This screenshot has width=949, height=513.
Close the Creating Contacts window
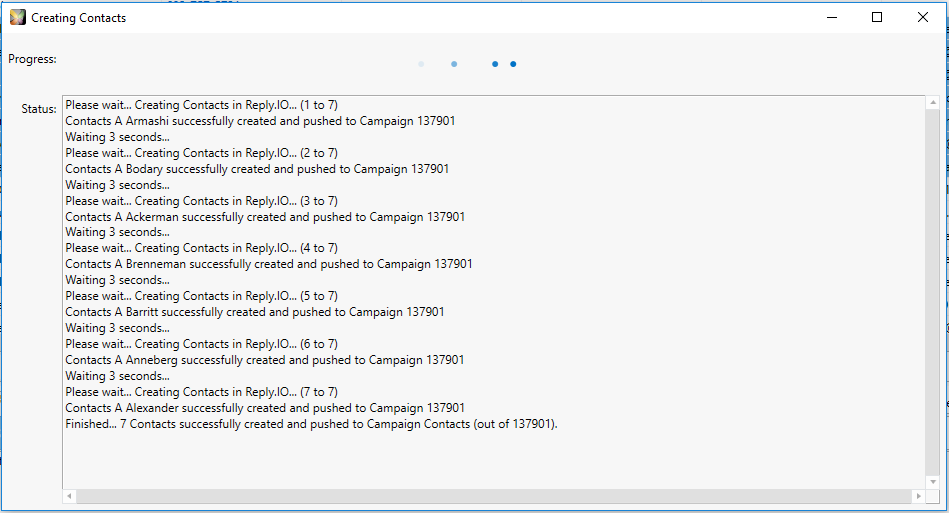(922, 18)
